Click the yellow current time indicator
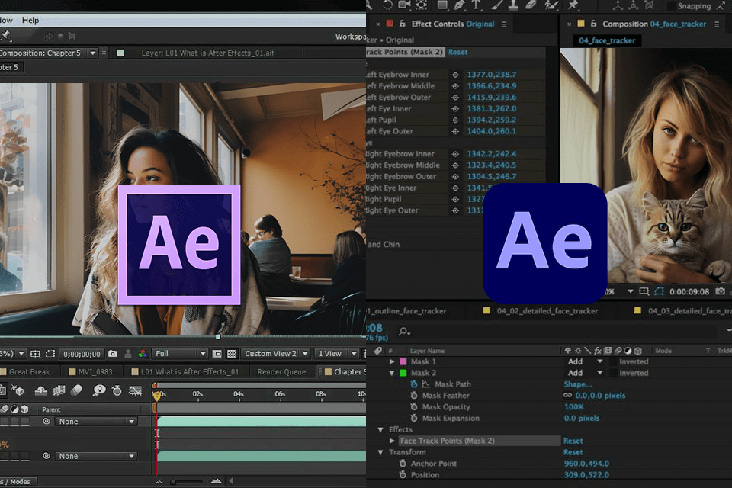The height and width of the screenshot is (488, 732). 157,396
